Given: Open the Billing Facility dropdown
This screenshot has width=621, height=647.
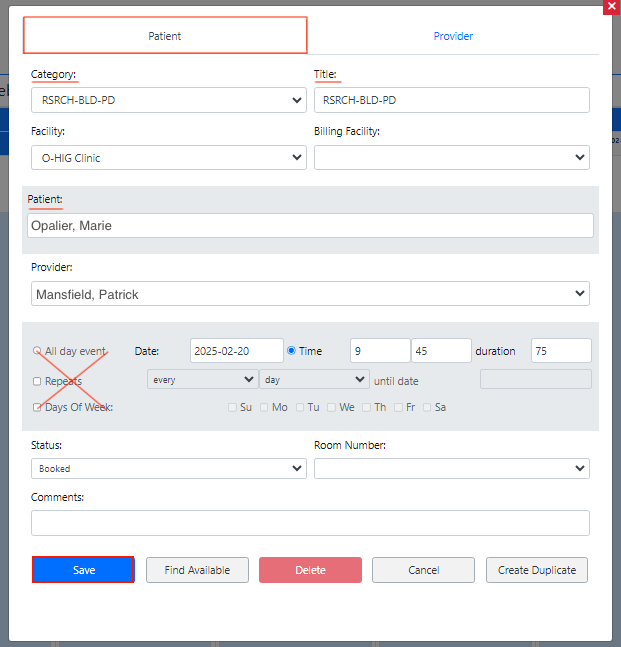Looking at the screenshot, I should (451, 158).
